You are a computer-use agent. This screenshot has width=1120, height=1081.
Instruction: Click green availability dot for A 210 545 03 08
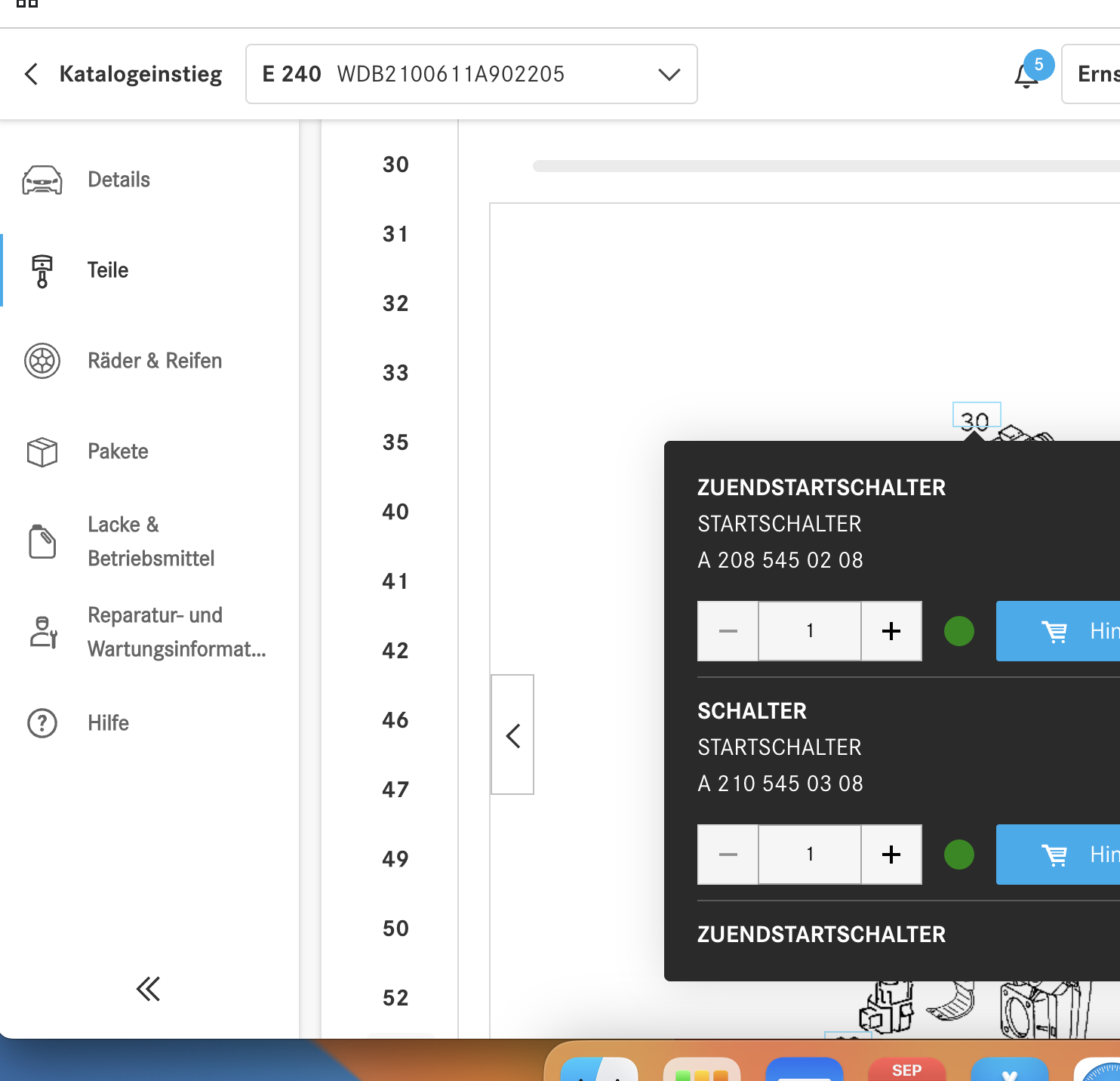[x=959, y=855]
